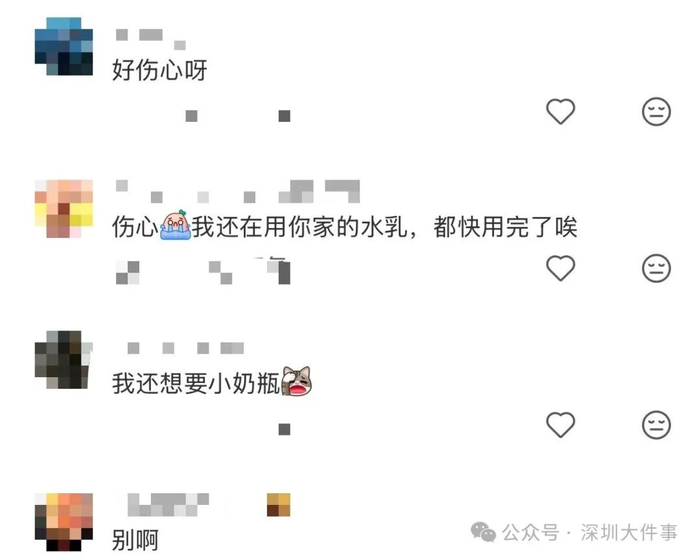Tap dislike face on "我还想要小奶瓶" comment

point(656,425)
